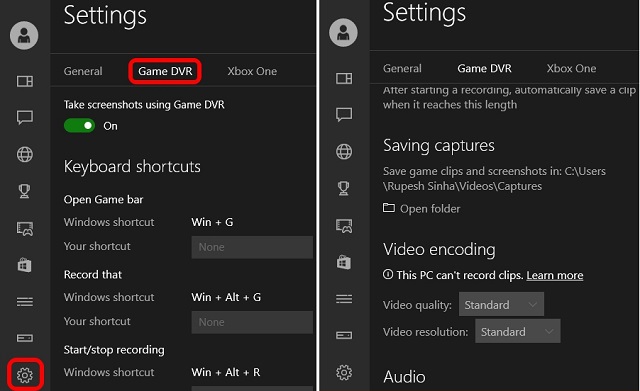
Task: Open globe Activity icon in right sidebar
Action: point(344,151)
